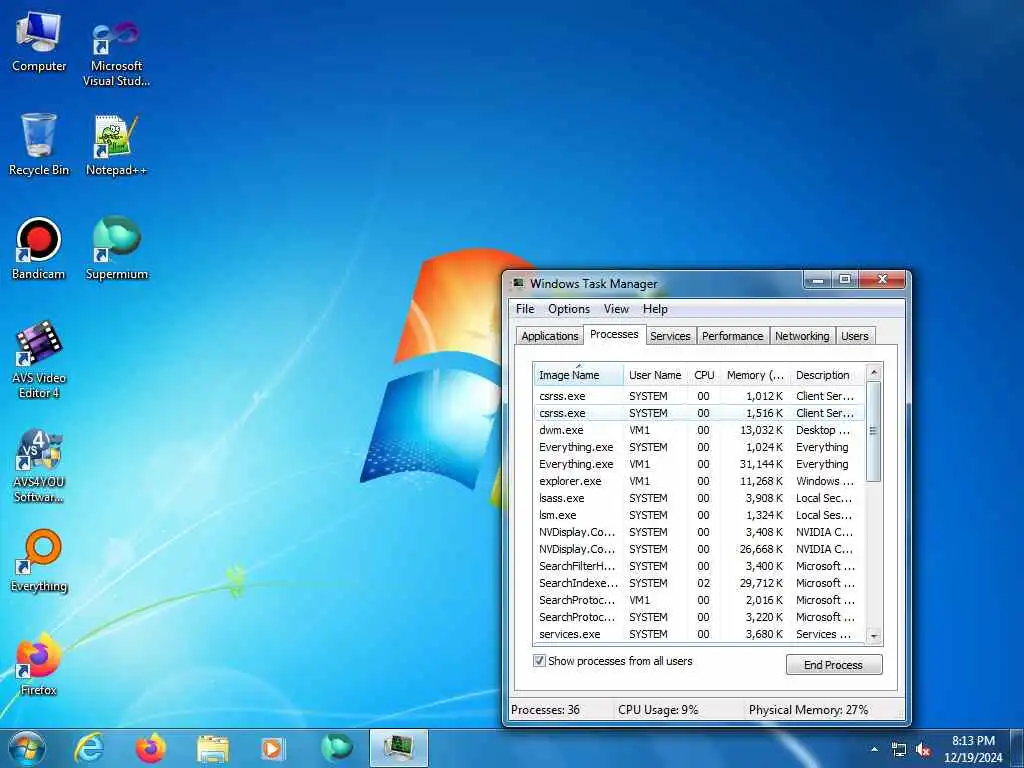
Task: Select the Bandicam desktop shortcut
Action: click(39, 249)
